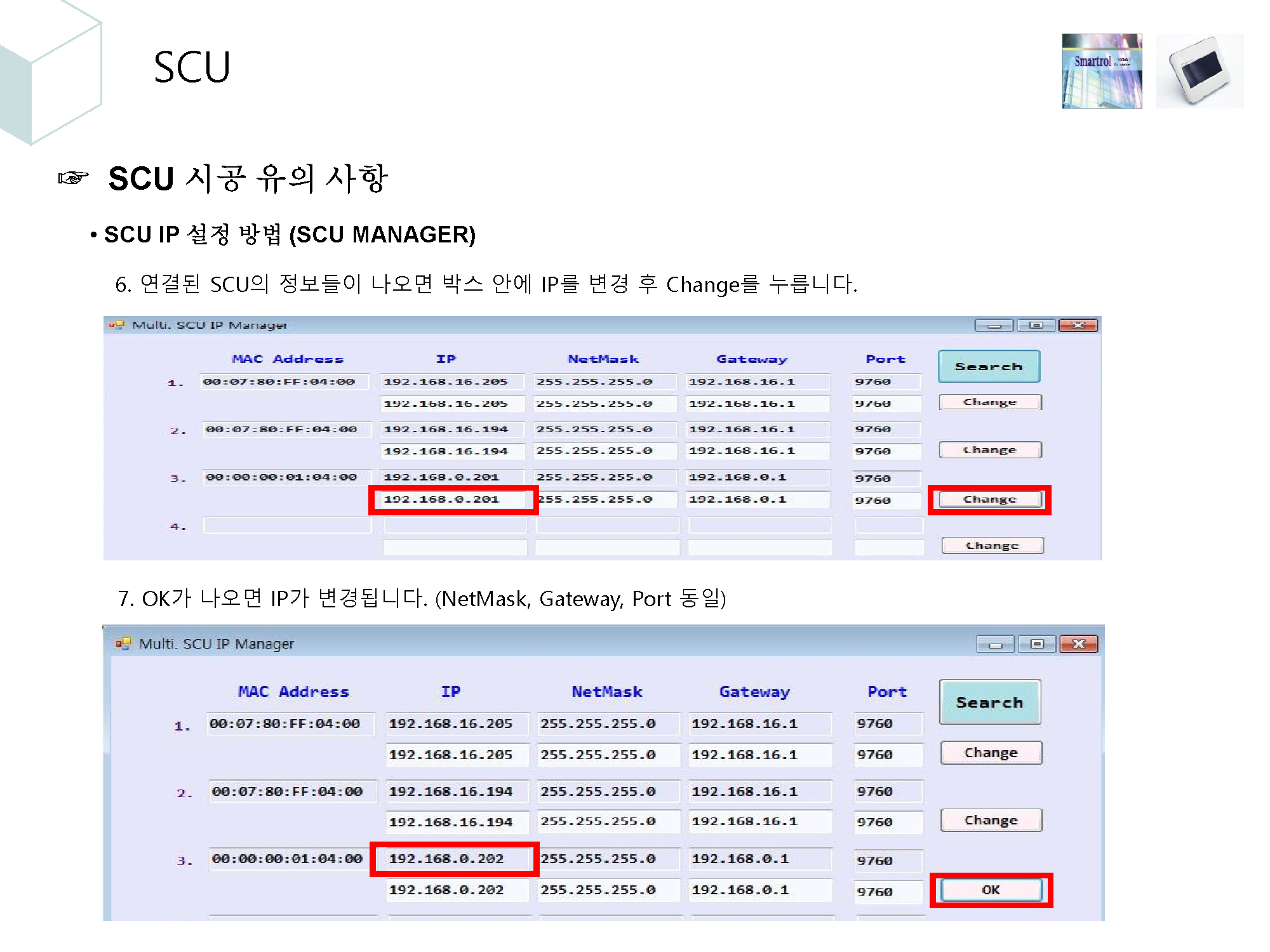Viewport: 1270px width, 952px height.
Task: Click the Port field showing 9760 for row 3
Action: click(886, 478)
